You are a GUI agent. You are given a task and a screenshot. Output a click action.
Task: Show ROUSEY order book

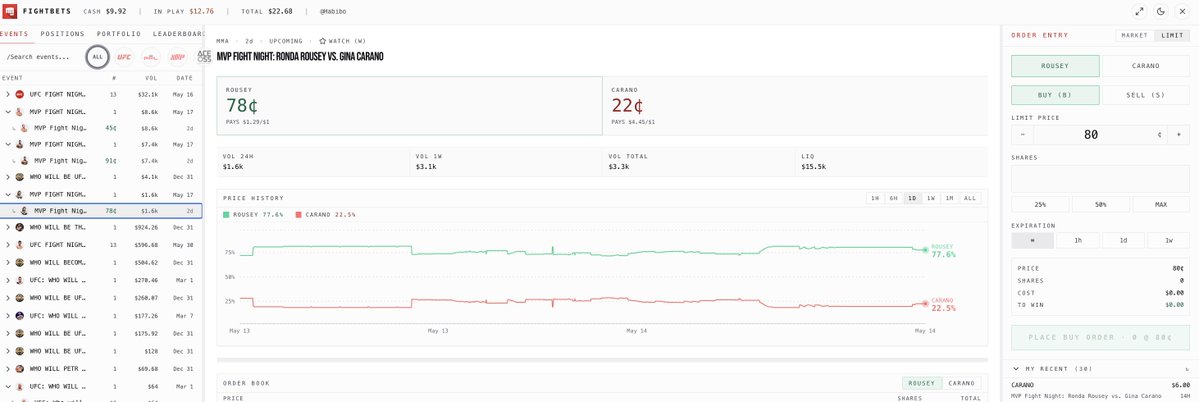(x=921, y=383)
